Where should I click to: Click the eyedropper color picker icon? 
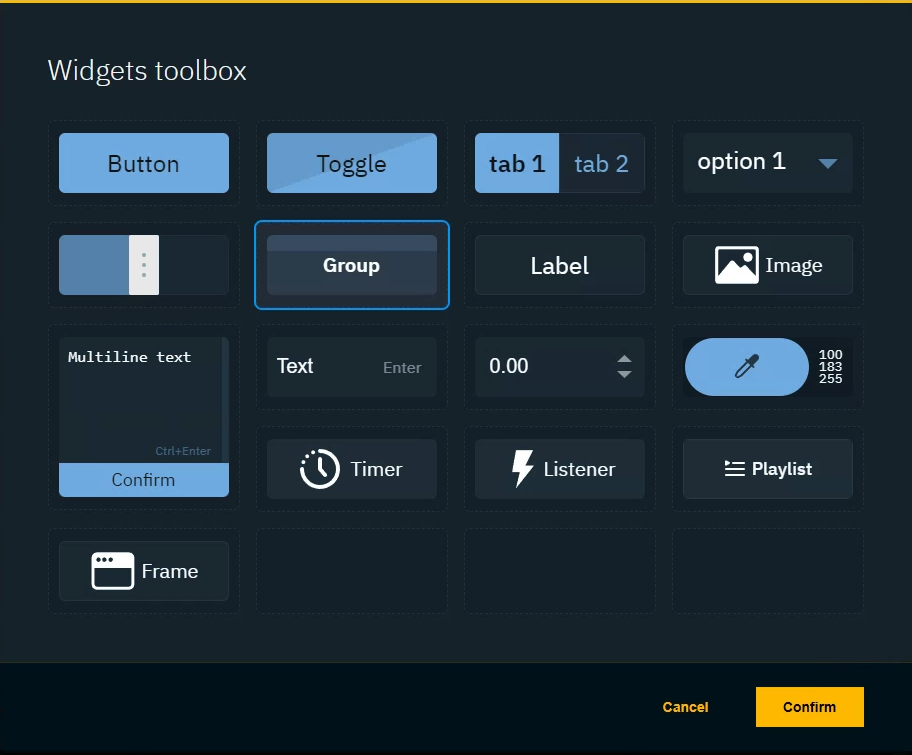[746, 367]
